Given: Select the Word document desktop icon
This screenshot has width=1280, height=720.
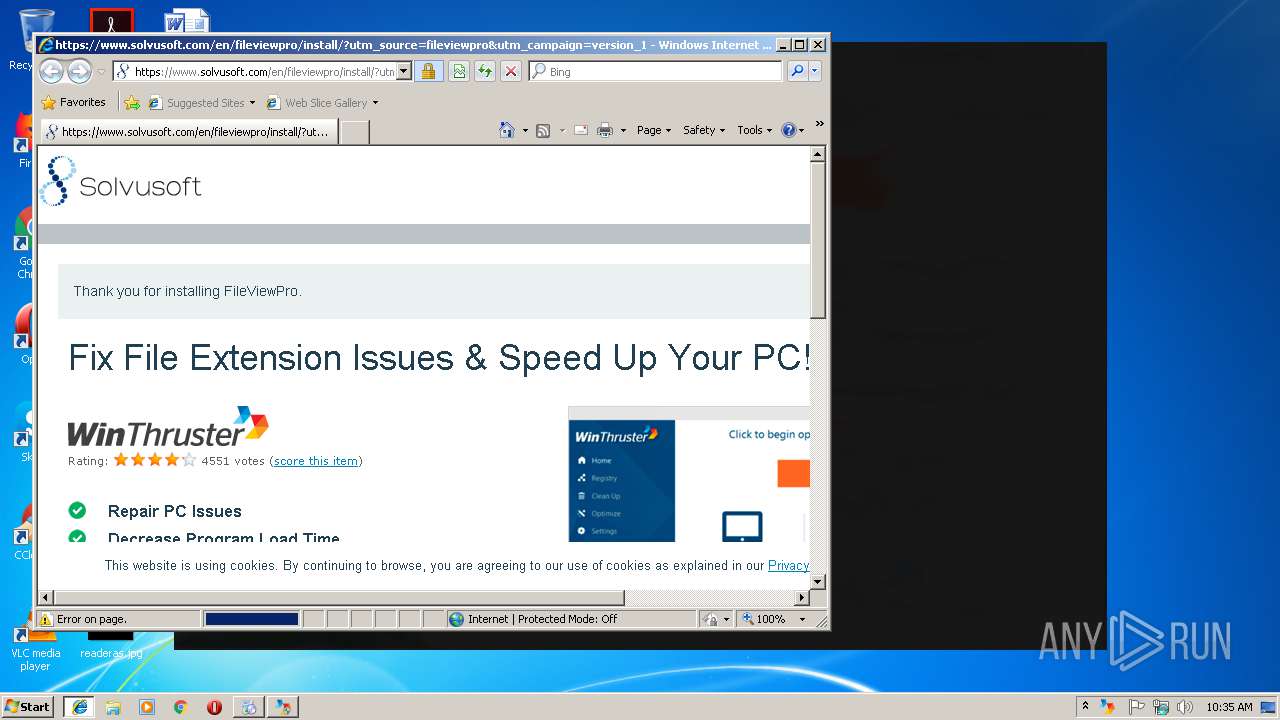Looking at the screenshot, I should pos(187,21).
